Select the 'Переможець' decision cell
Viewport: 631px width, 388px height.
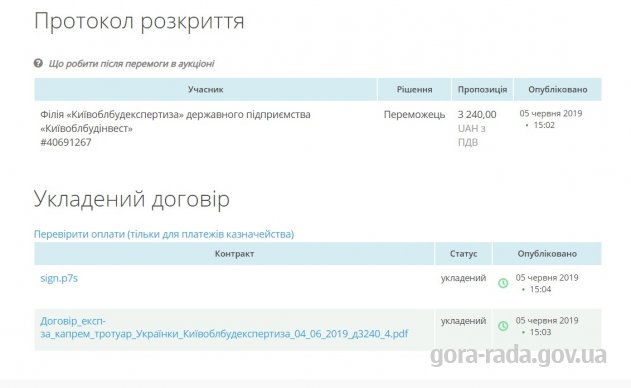(x=414, y=115)
